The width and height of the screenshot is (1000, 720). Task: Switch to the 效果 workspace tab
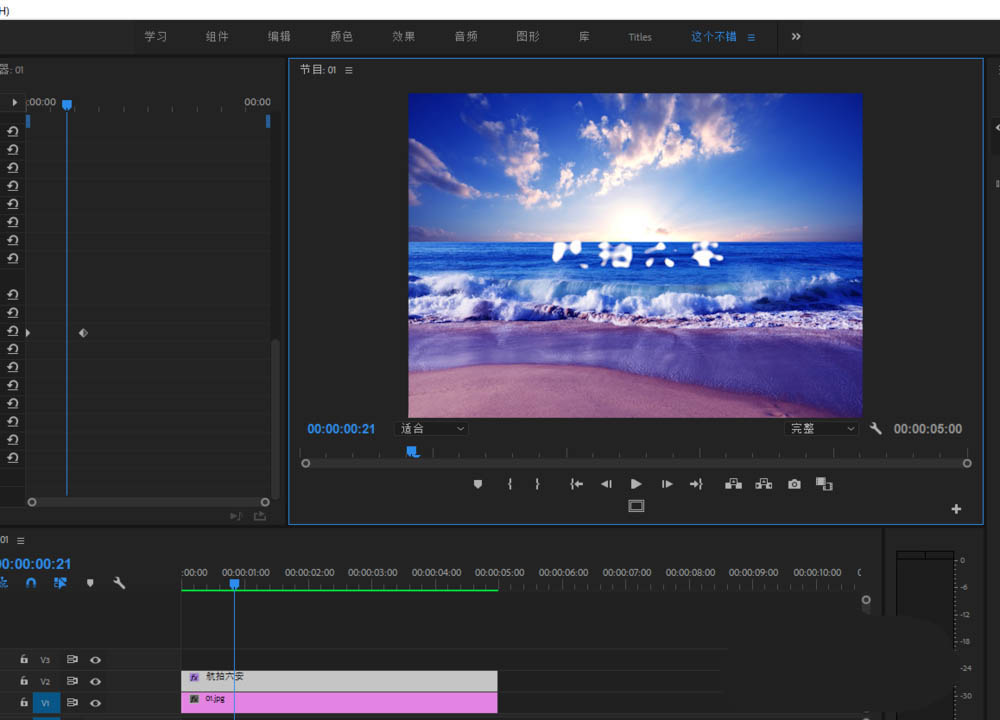404,36
